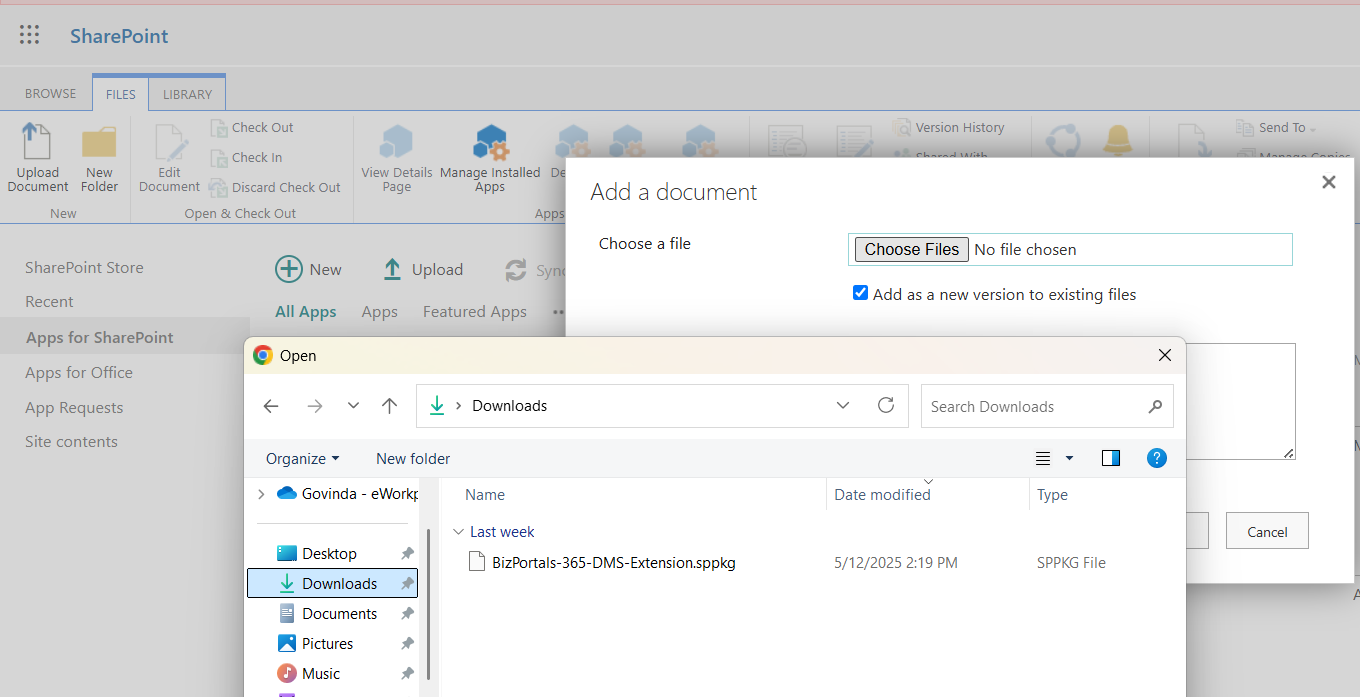Screen dimensions: 1360x697
Task: Toggle Add as a new version checkbox
Action: pos(860,293)
